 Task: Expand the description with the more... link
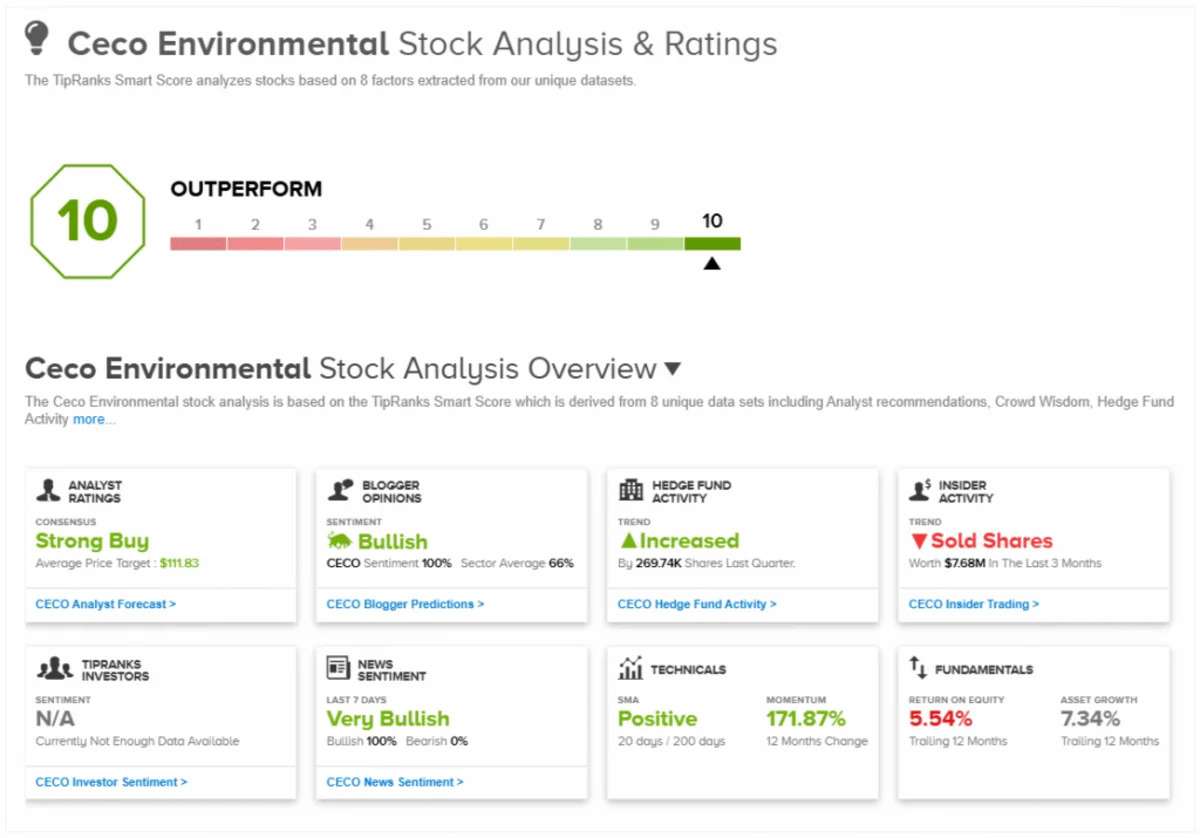pyautogui.click(x=94, y=420)
